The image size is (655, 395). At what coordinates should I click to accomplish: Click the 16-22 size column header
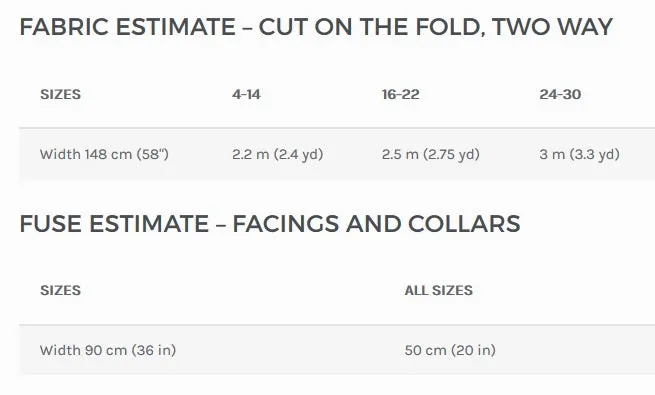tap(401, 94)
